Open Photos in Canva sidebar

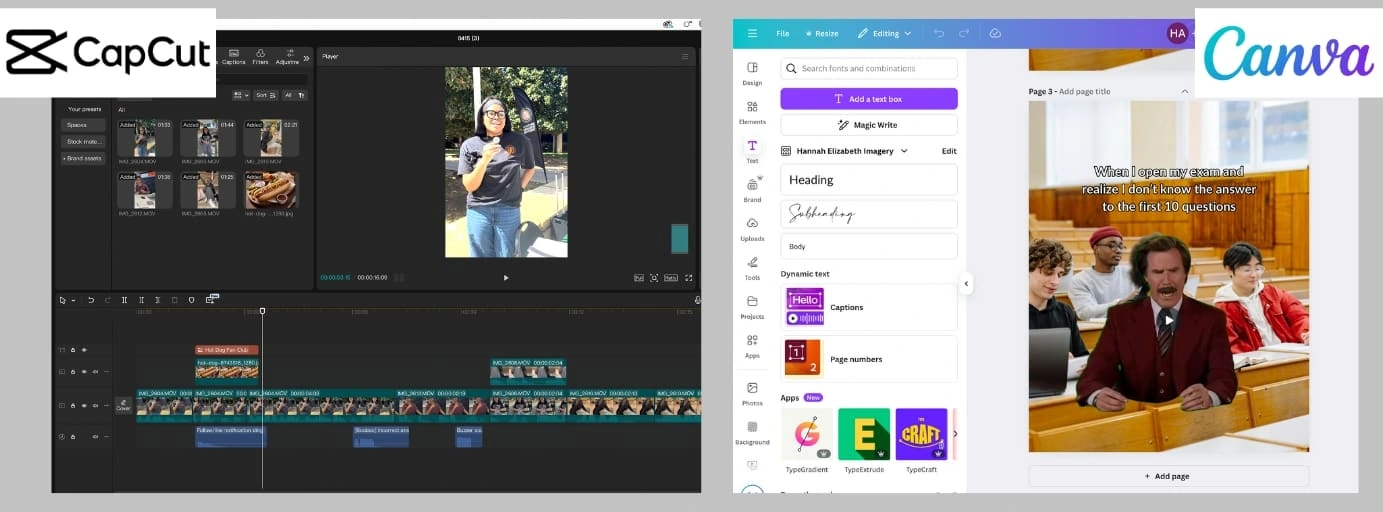(752, 393)
